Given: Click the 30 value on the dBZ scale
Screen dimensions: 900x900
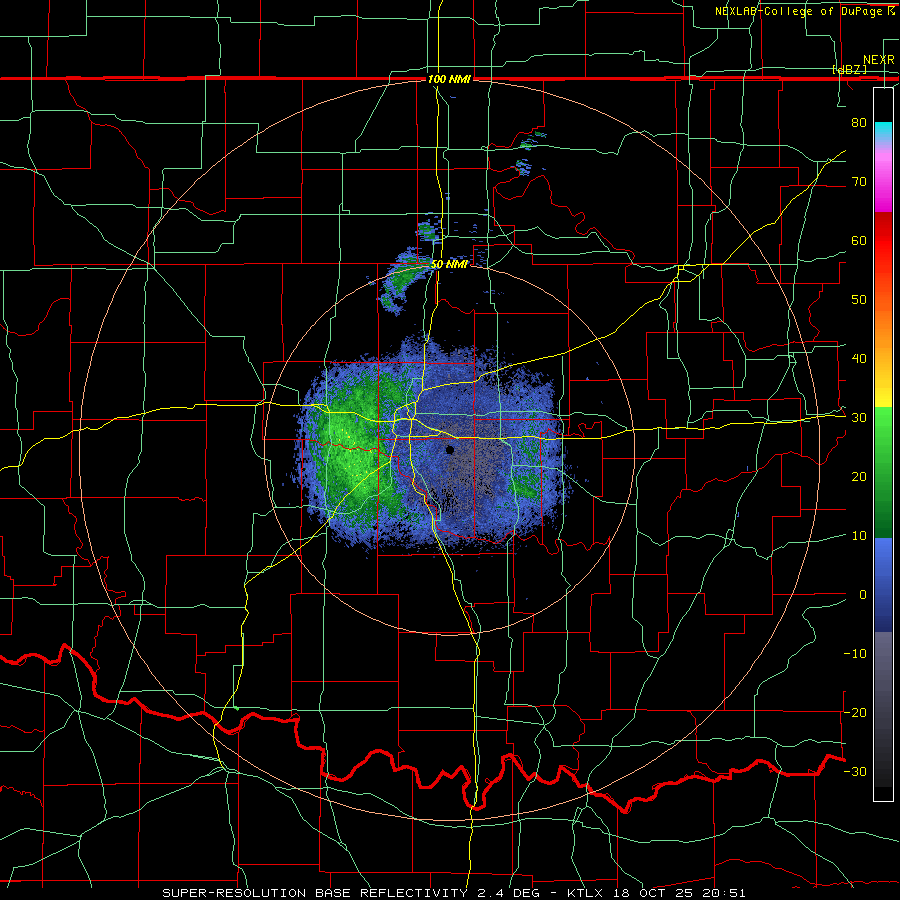Looking at the screenshot, I should point(859,418).
